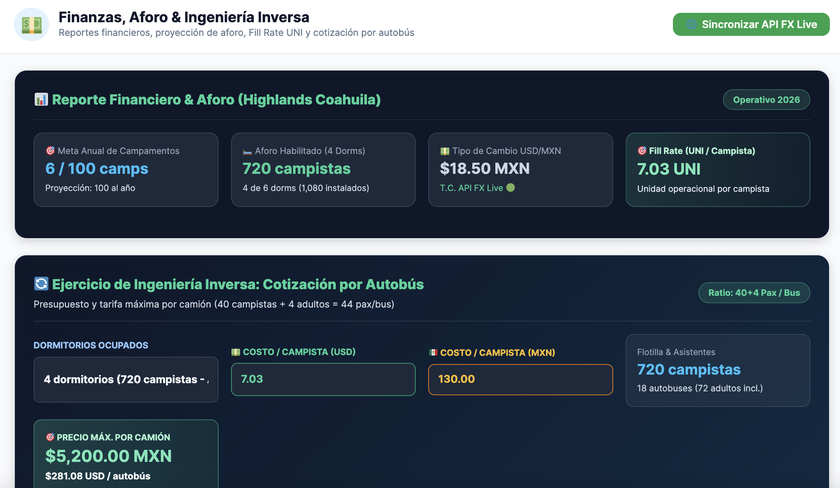The width and height of the screenshot is (840, 488).
Task: Click the COSTO / CAMPISTA (MXN) label
Action: [x=498, y=352]
